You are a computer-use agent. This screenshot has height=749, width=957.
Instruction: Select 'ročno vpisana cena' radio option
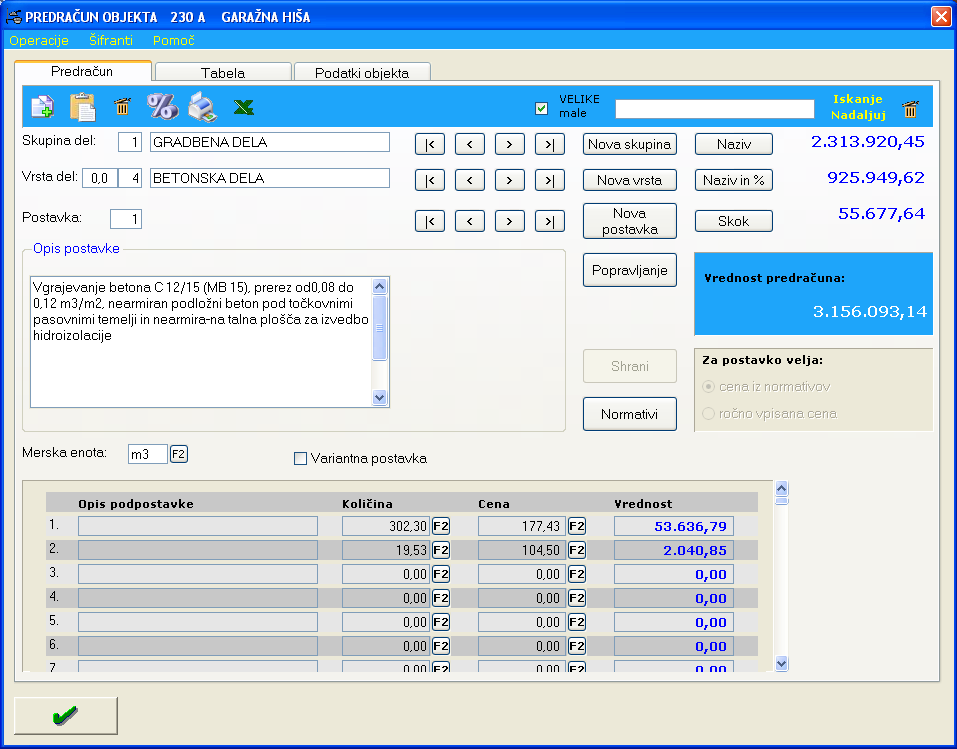709,413
